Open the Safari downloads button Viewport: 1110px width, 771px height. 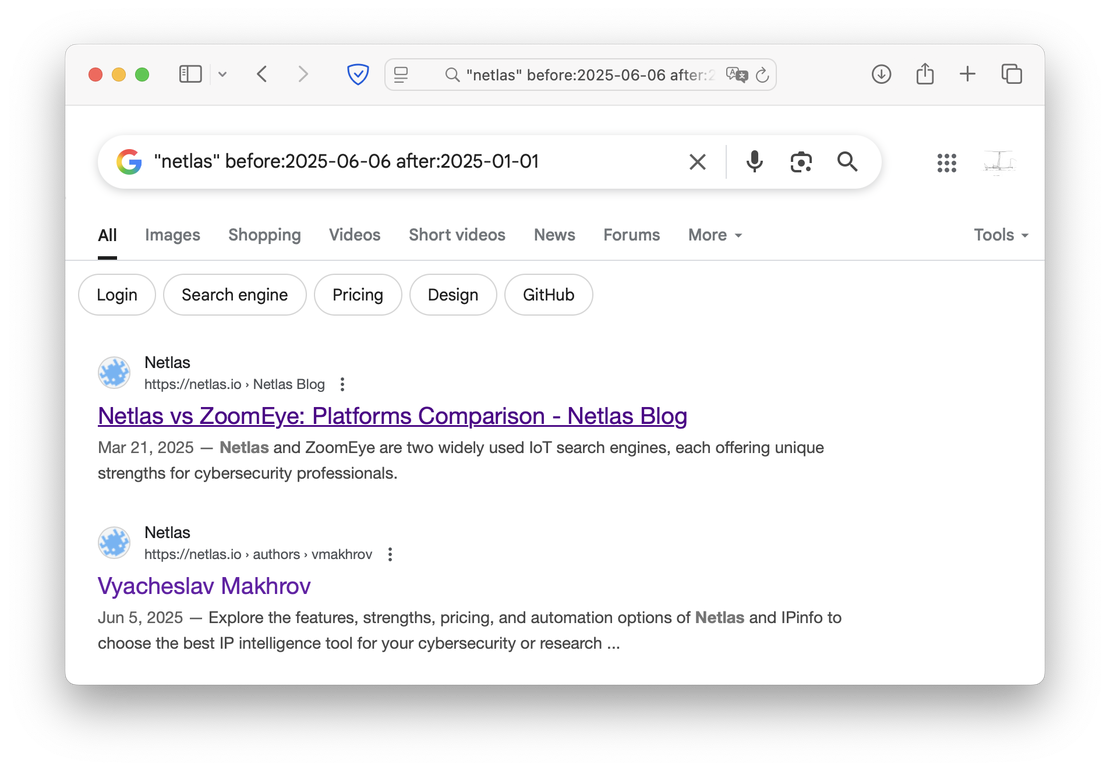pyautogui.click(x=881, y=74)
